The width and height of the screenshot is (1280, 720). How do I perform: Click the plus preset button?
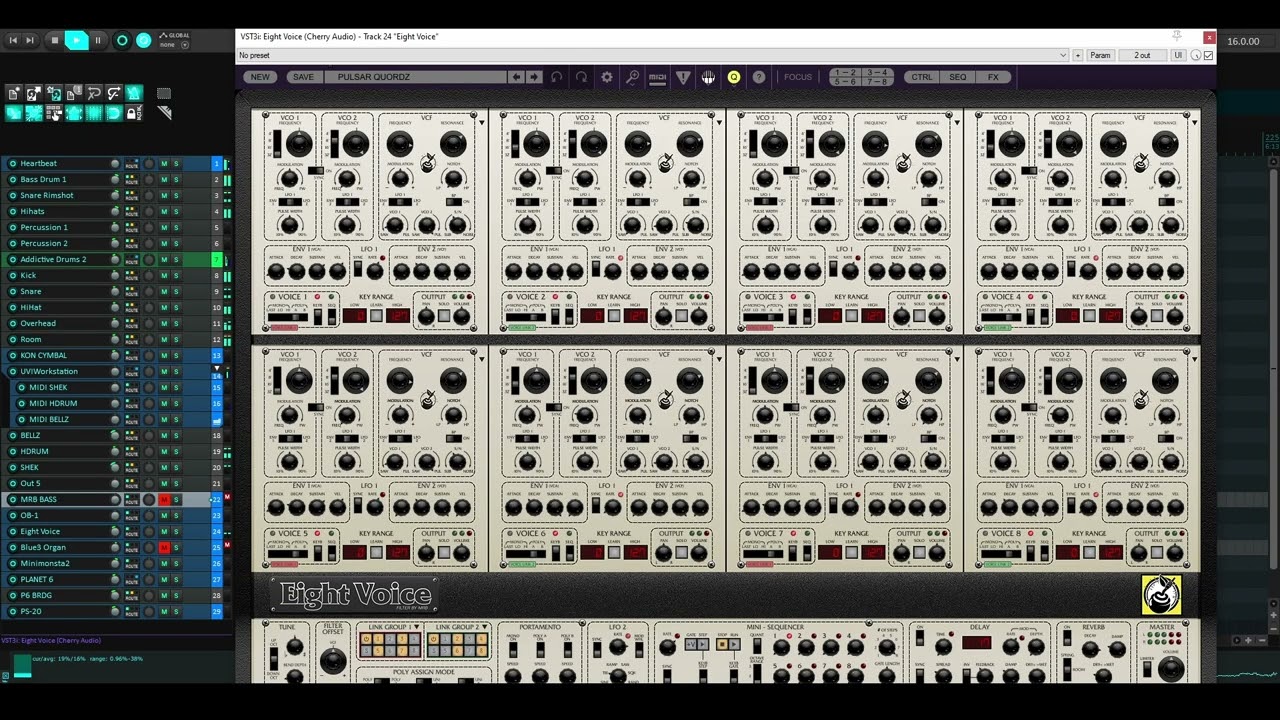tap(1077, 55)
